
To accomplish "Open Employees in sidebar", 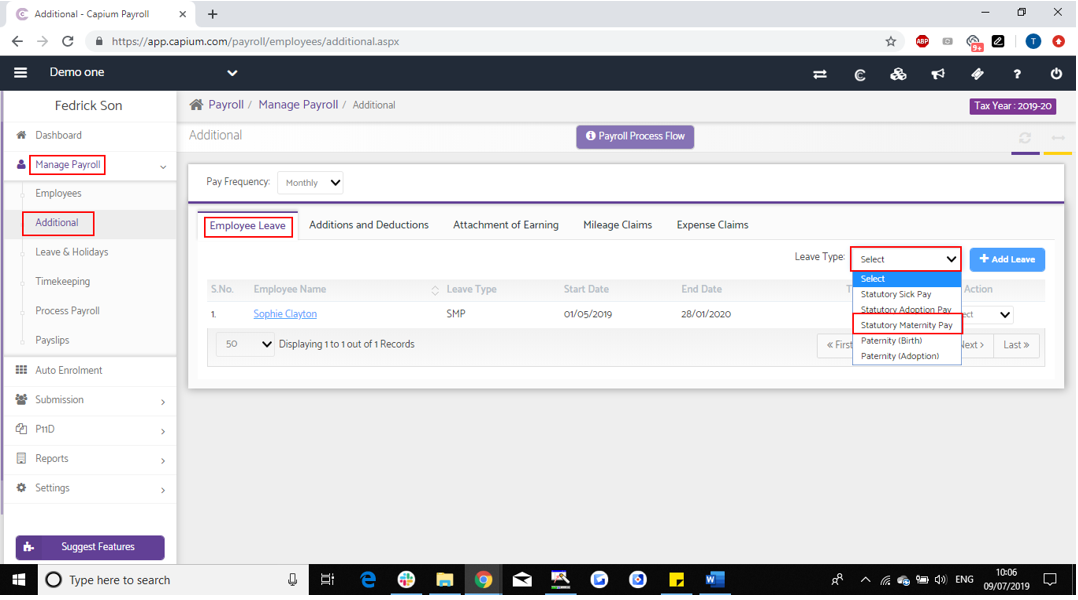I will coord(58,193).
